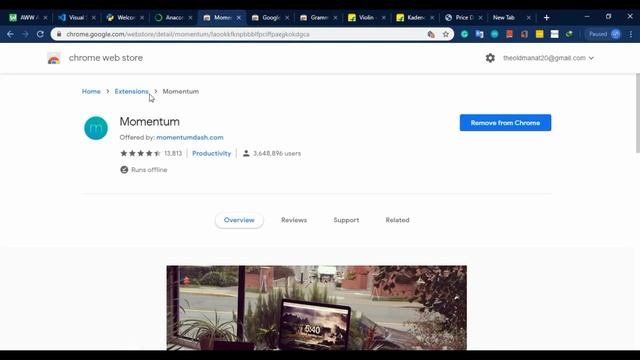Click the teal Momentum extension logo
Screen dimensions: 640x360
tap(96, 128)
